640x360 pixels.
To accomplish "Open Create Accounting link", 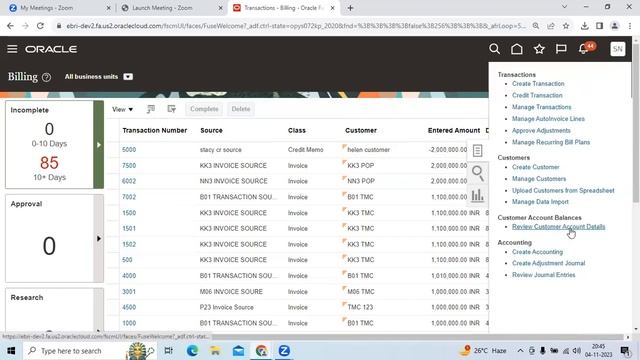I will 537,252.
